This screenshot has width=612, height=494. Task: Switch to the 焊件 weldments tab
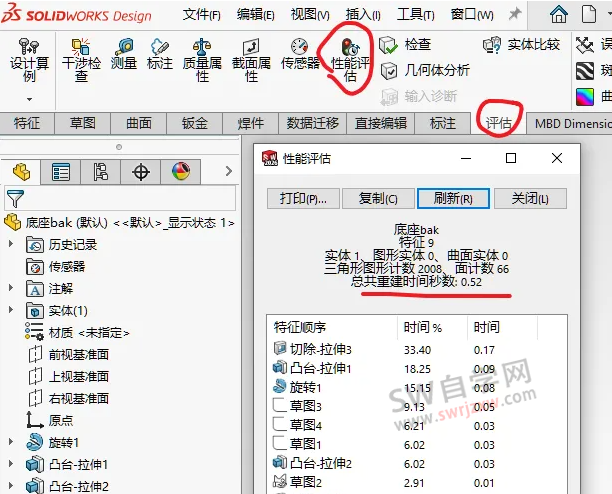250,123
